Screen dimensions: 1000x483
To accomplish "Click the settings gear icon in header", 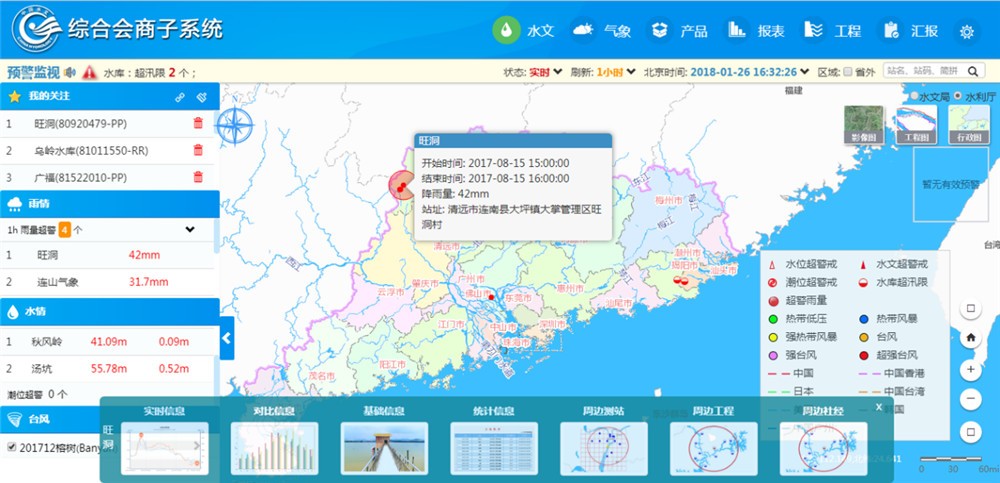I will [966, 31].
